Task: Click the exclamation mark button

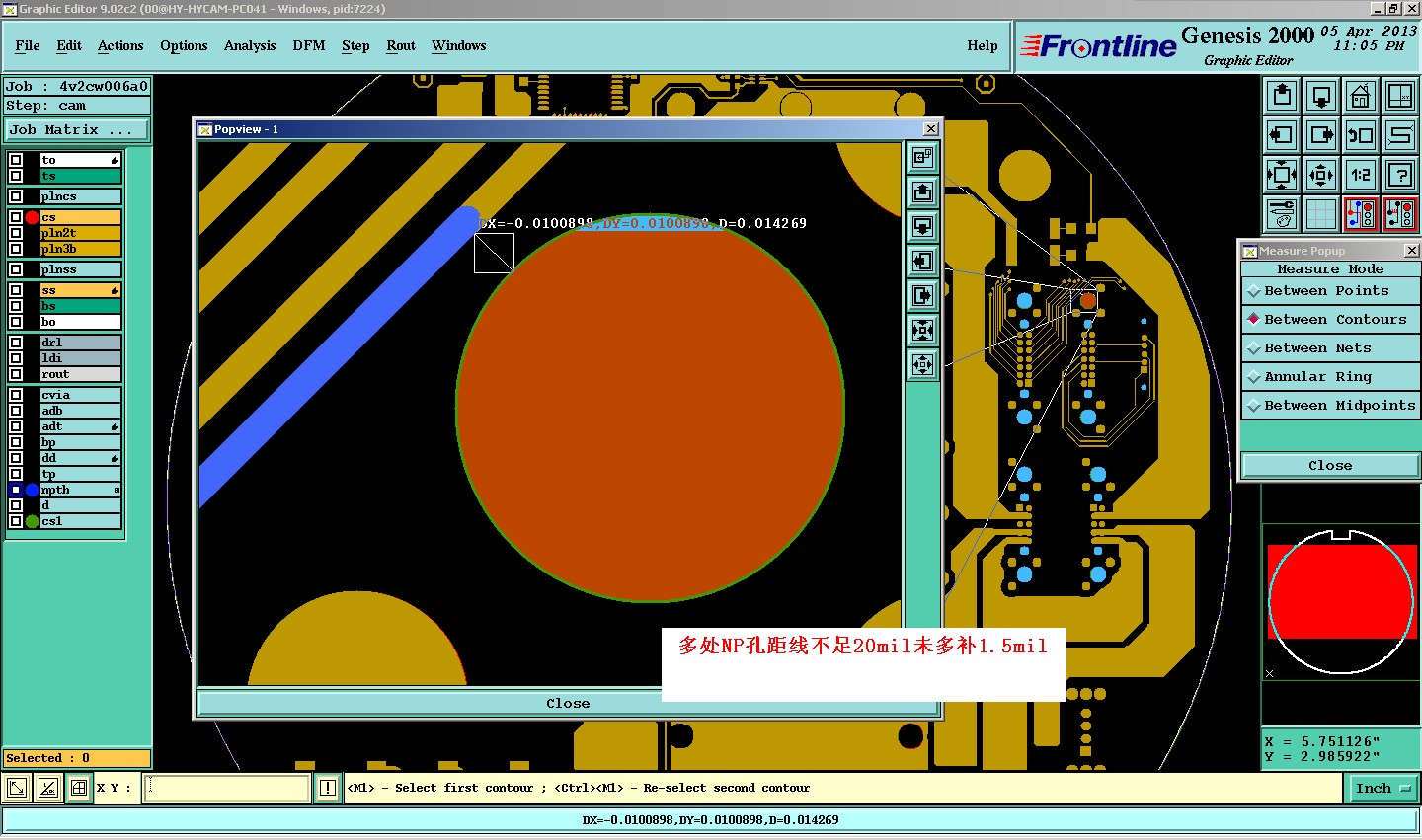Action: tap(328, 788)
